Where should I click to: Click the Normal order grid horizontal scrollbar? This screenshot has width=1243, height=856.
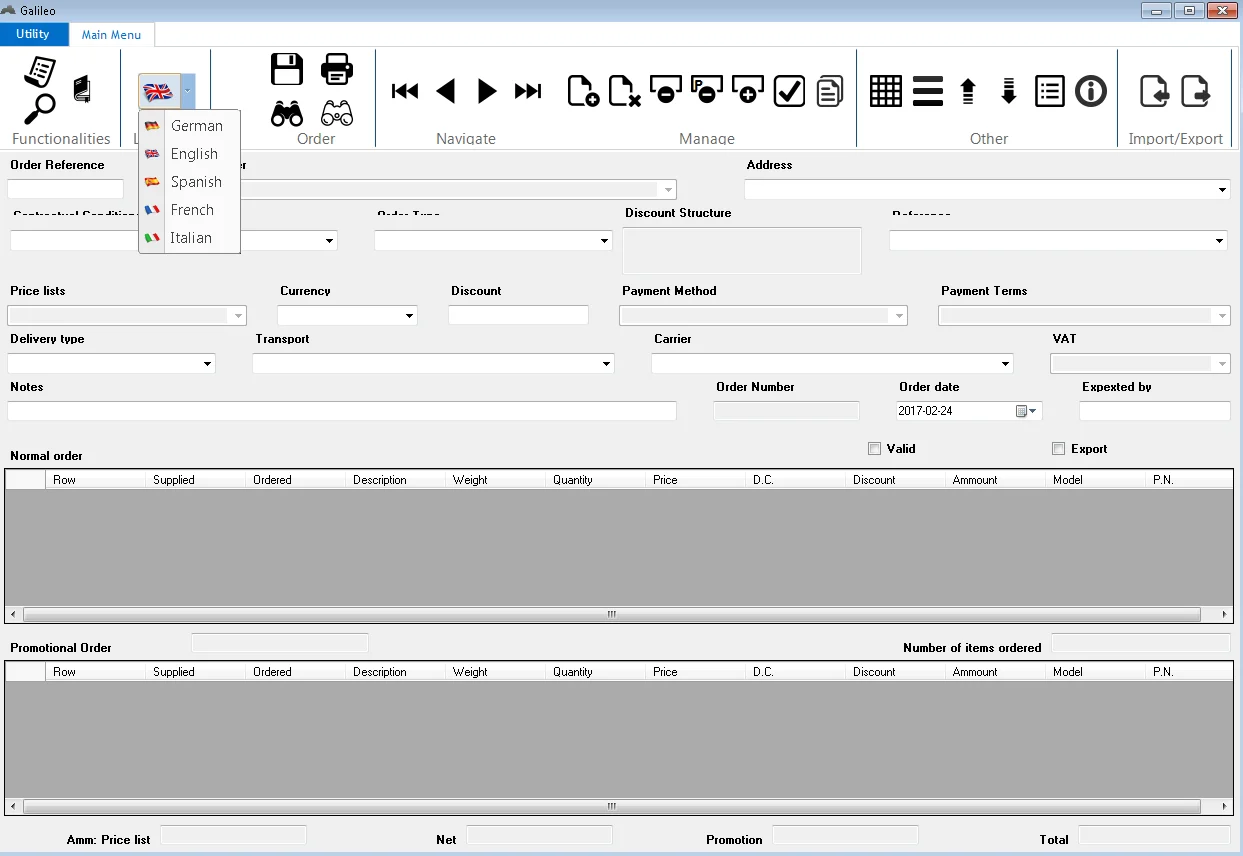click(611, 614)
